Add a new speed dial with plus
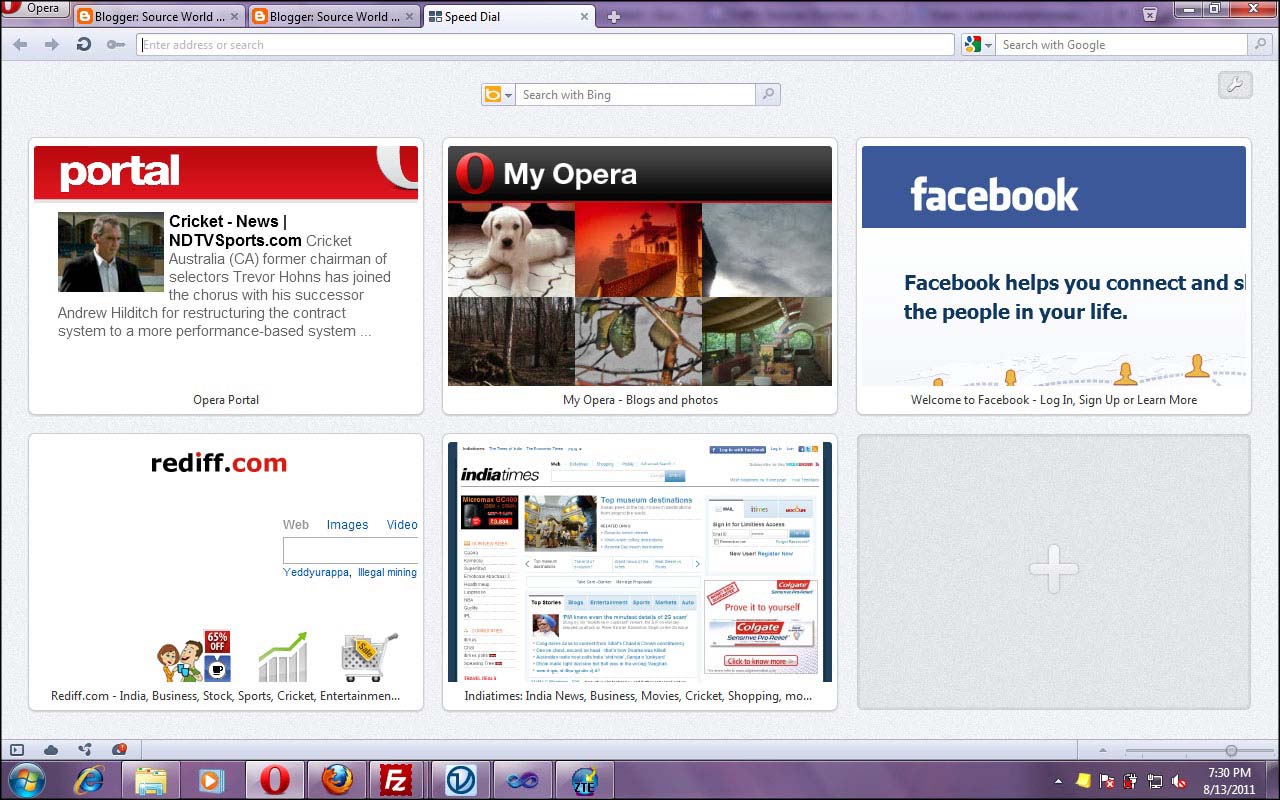The width and height of the screenshot is (1280, 800). click(1054, 572)
